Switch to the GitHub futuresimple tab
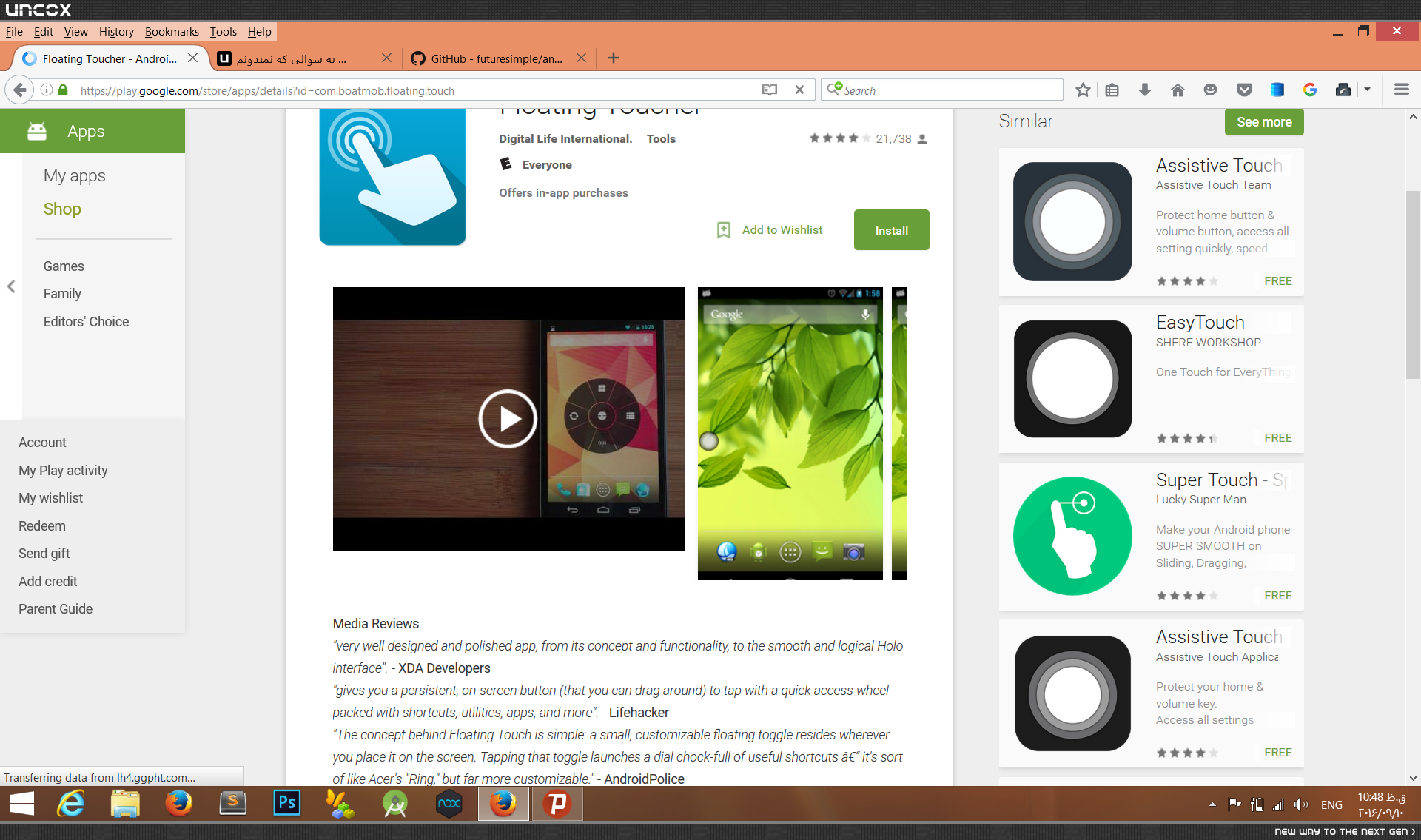The image size is (1421, 840). pyautogui.click(x=497, y=58)
